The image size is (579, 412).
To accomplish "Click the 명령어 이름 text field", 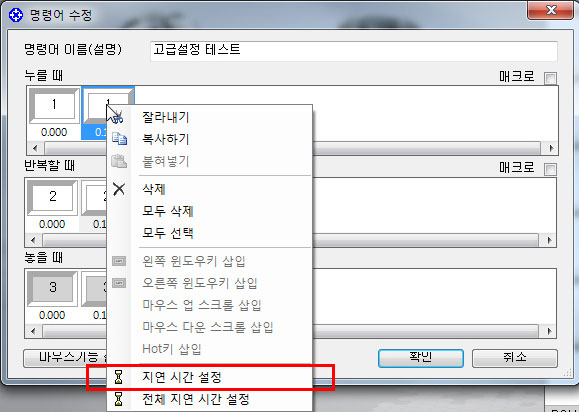I will point(354,50).
